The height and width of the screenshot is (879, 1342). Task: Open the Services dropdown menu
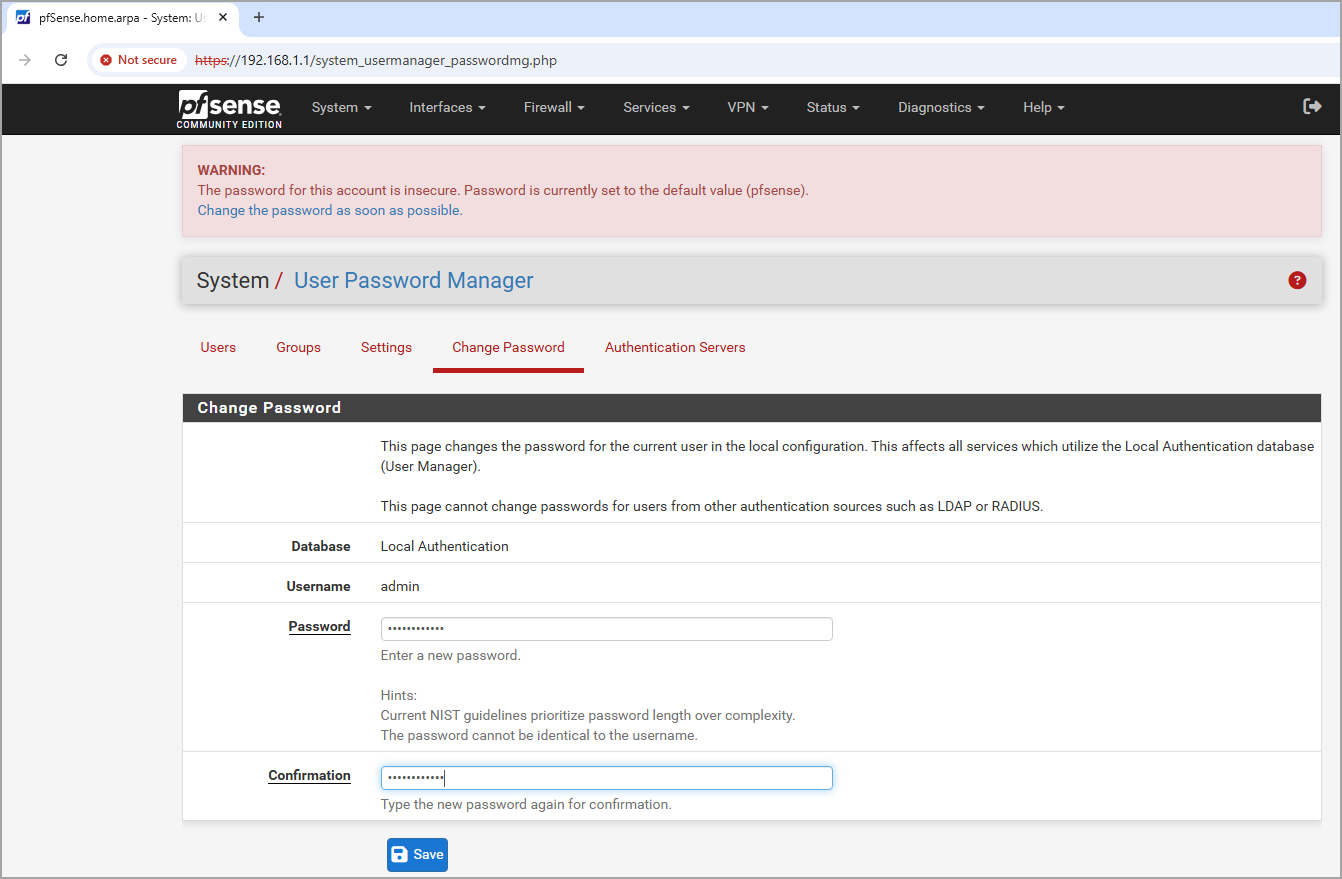(x=656, y=107)
